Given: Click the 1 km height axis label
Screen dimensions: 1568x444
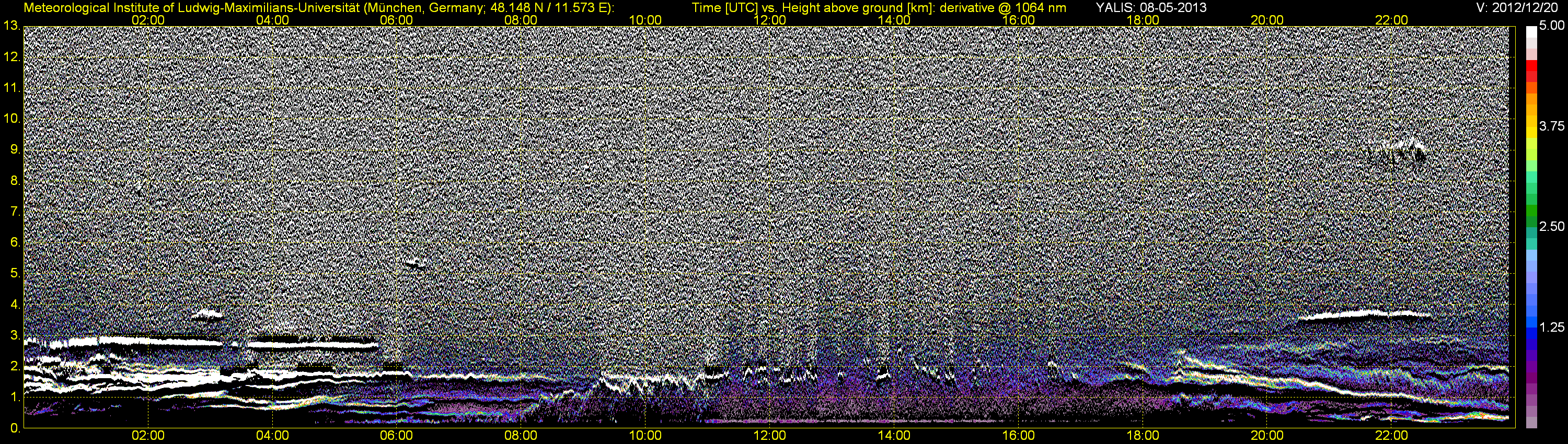Looking at the screenshot, I should [15, 396].
